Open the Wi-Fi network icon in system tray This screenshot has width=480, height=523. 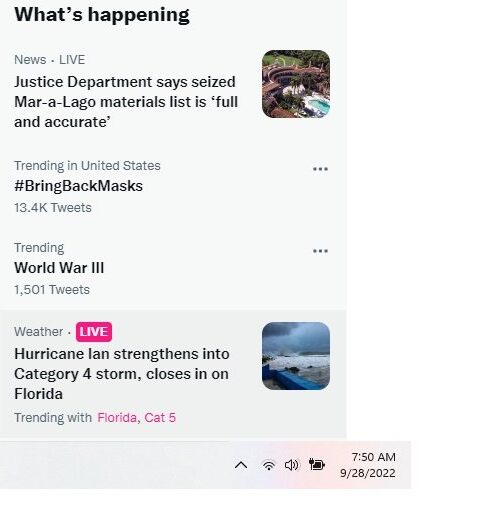(269, 465)
